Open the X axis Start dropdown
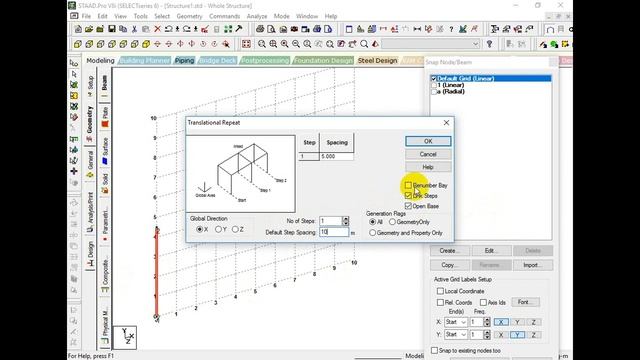Image resolution: width=640 pixels, height=360 pixels. [x=455, y=322]
